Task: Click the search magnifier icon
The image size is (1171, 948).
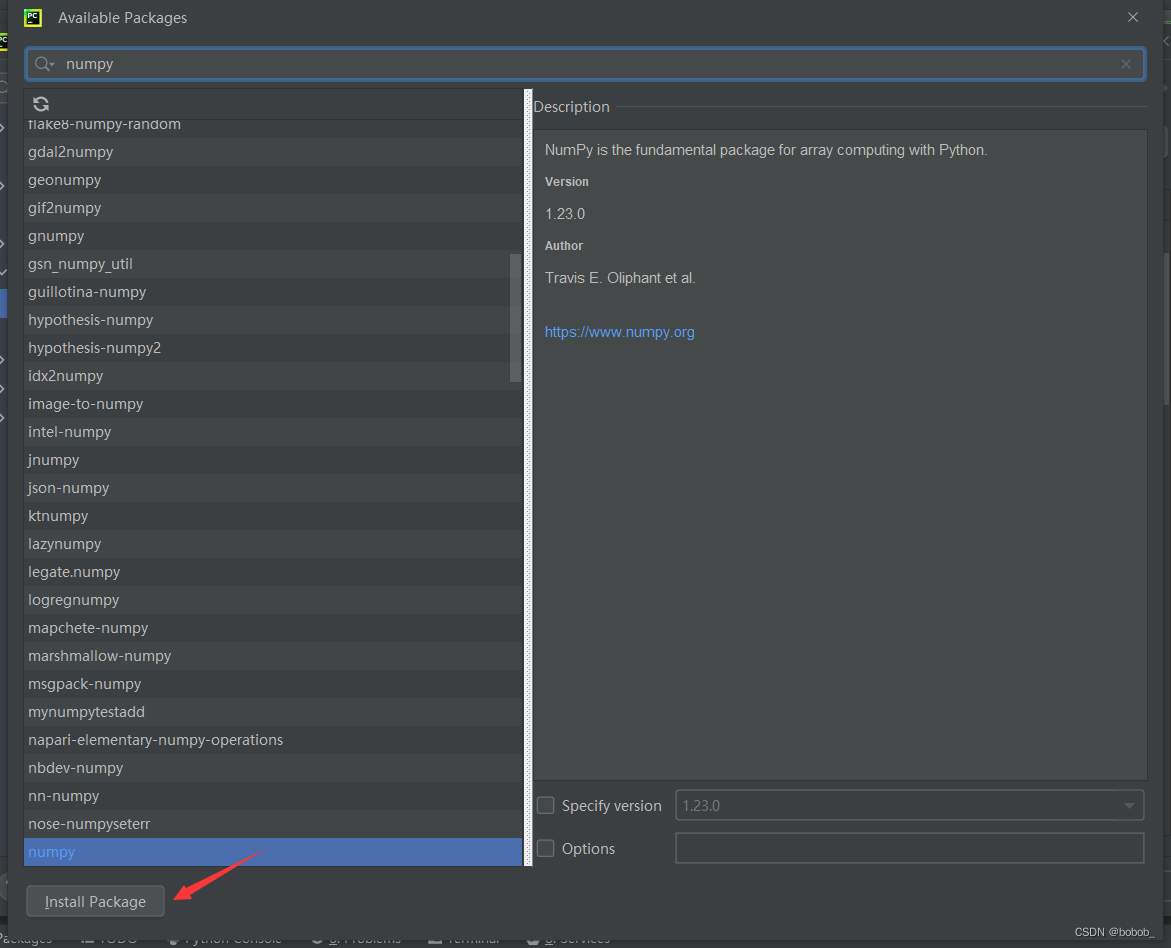Action: tap(43, 64)
